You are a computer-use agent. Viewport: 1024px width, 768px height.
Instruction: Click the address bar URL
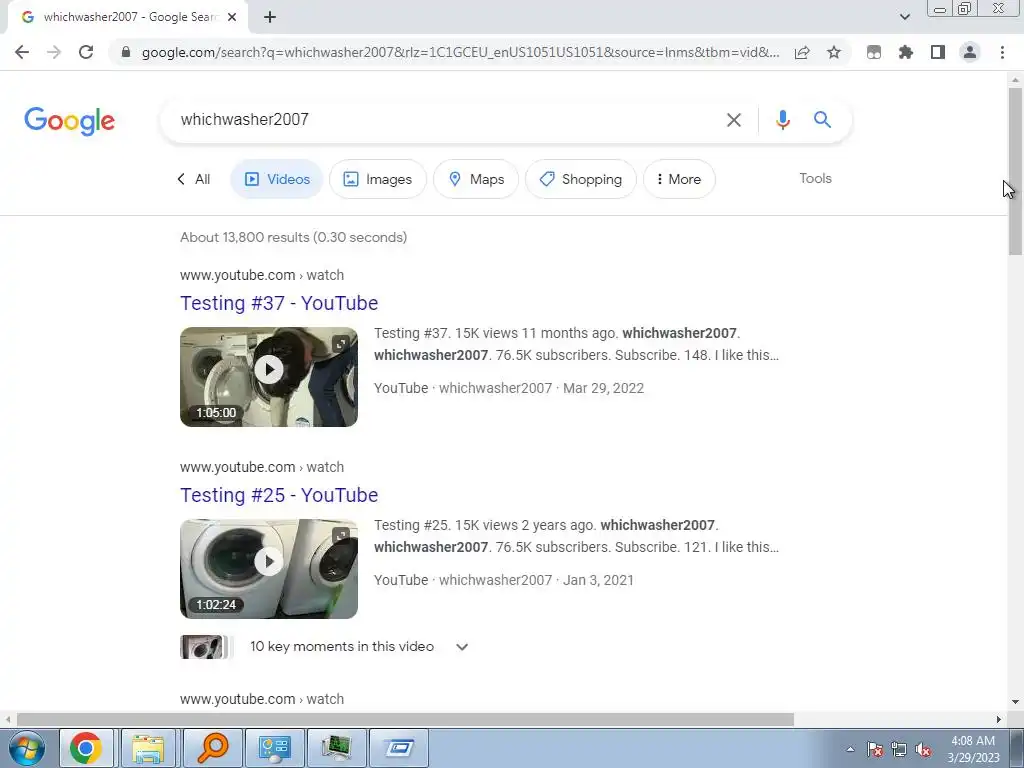(460, 52)
